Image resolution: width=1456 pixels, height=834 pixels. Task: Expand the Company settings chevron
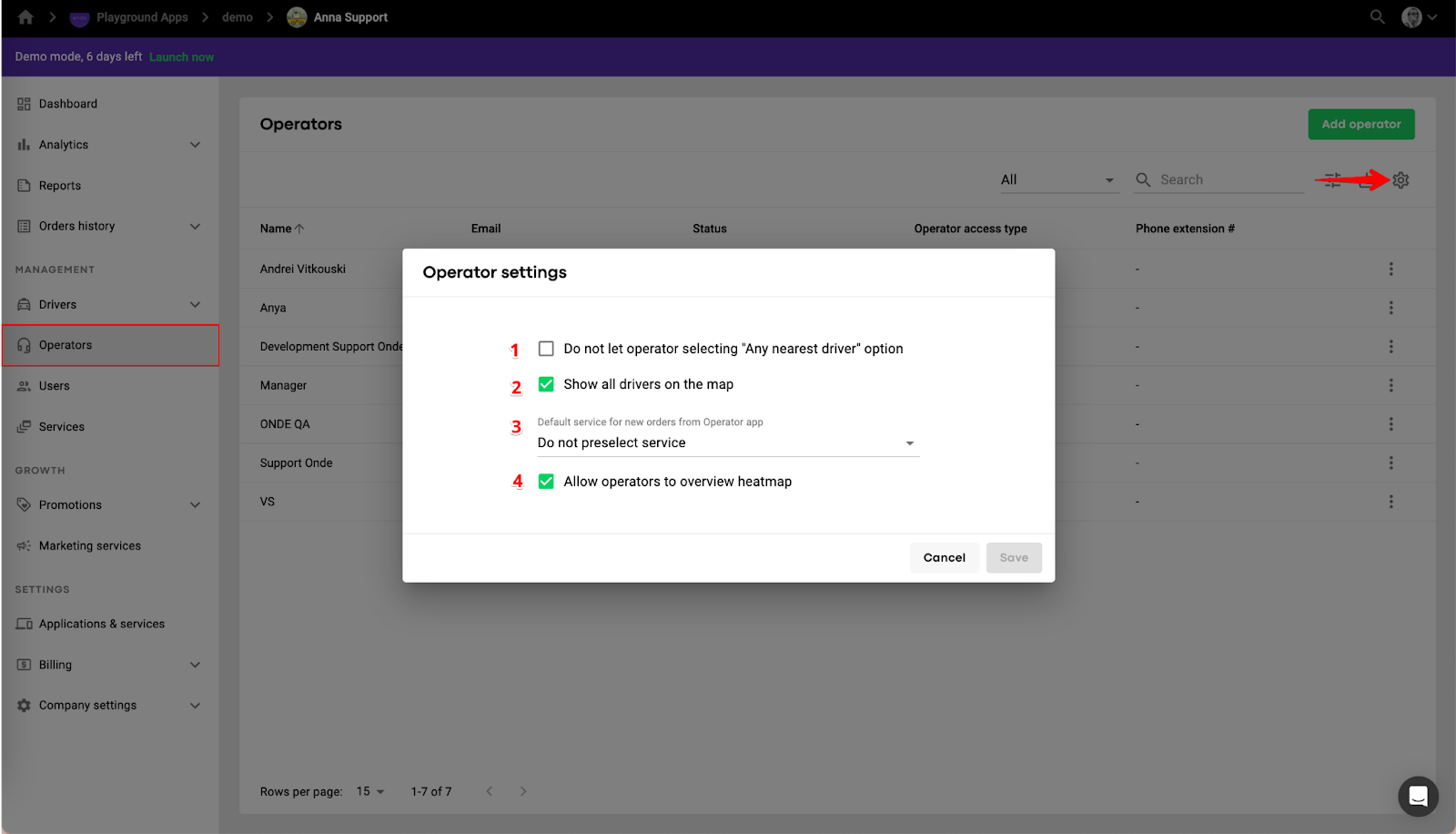tap(195, 706)
